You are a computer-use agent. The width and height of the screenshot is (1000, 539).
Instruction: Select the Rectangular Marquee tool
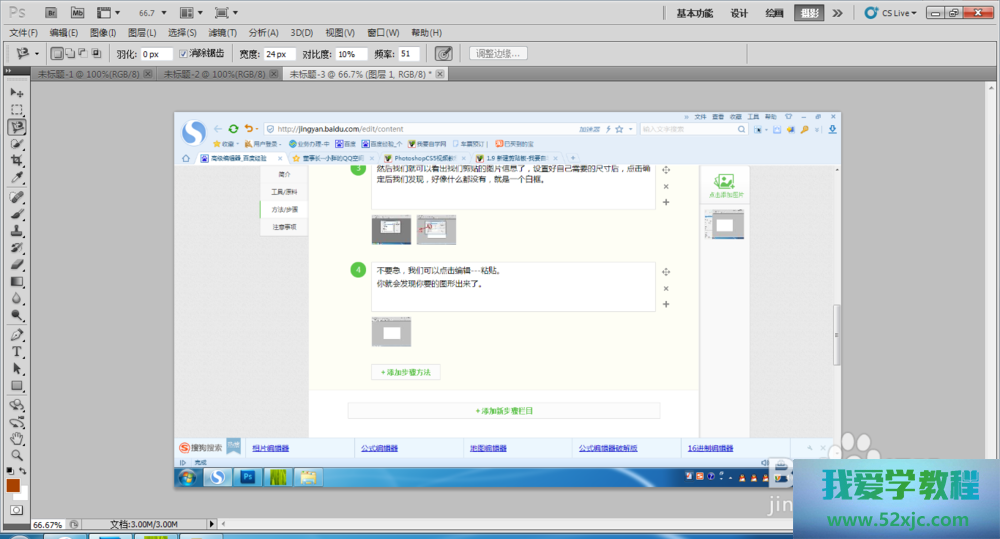[17, 110]
